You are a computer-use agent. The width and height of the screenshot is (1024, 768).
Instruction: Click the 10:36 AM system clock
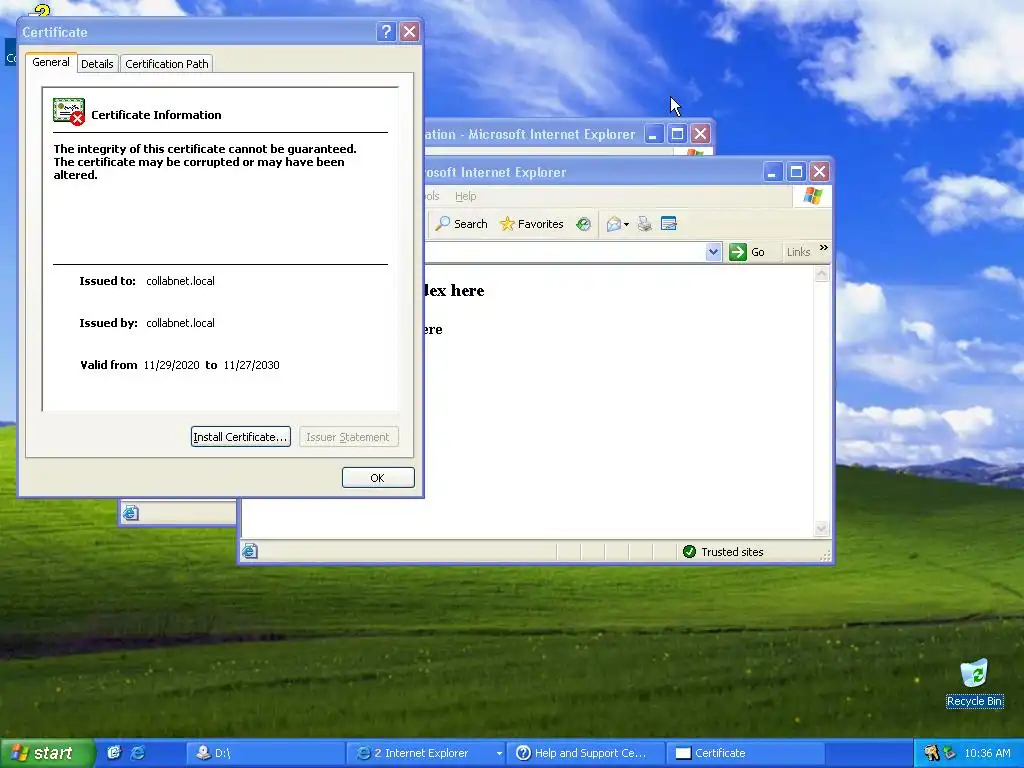click(987, 753)
